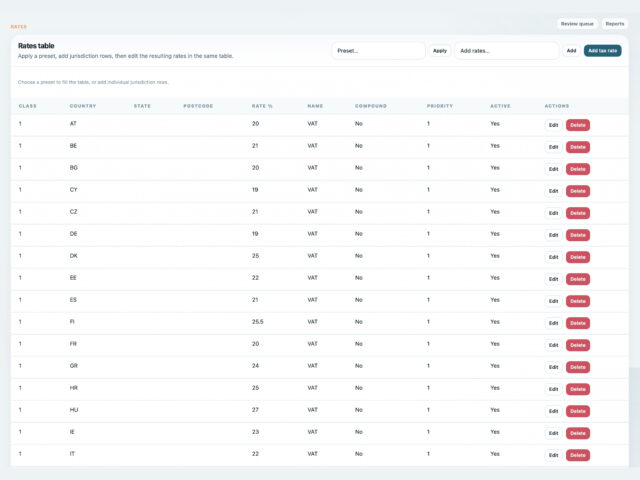The height and width of the screenshot is (480, 640).
Task: Edit the ES rate row
Action: [553, 301]
